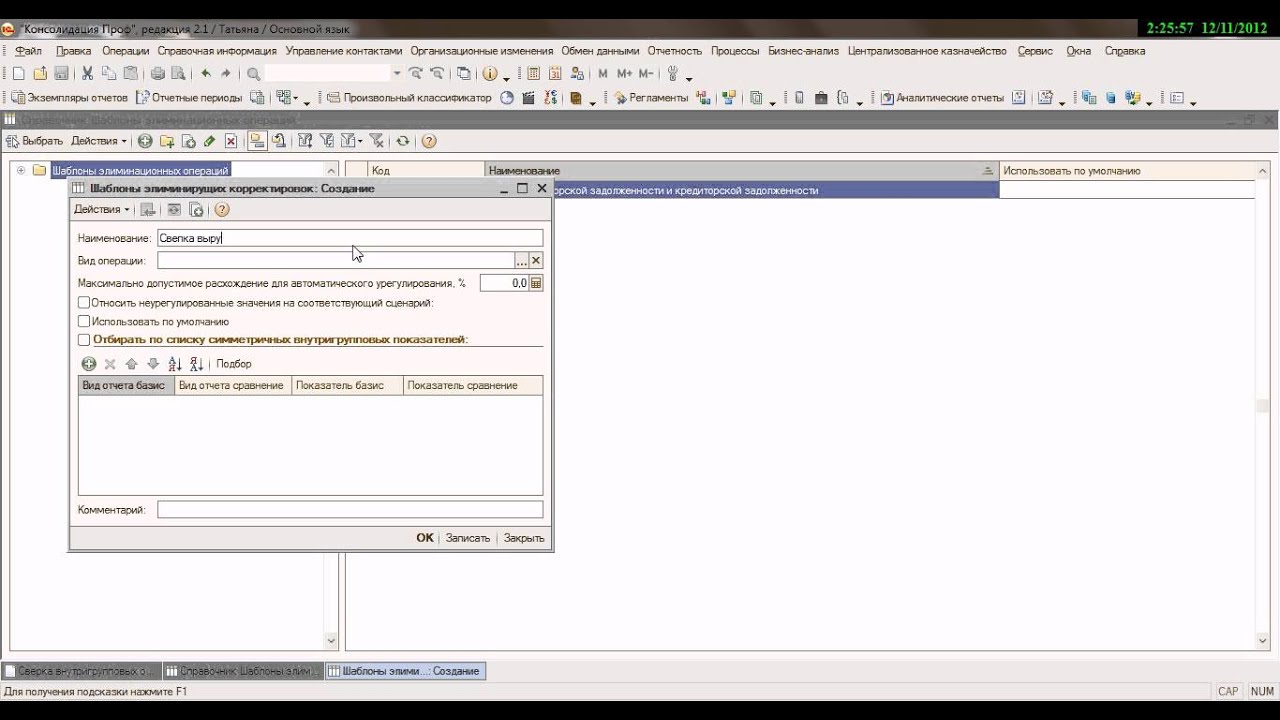Viewport: 1280px width, 720px height.
Task: Open the Бизнес-анализ menu
Action: point(804,51)
